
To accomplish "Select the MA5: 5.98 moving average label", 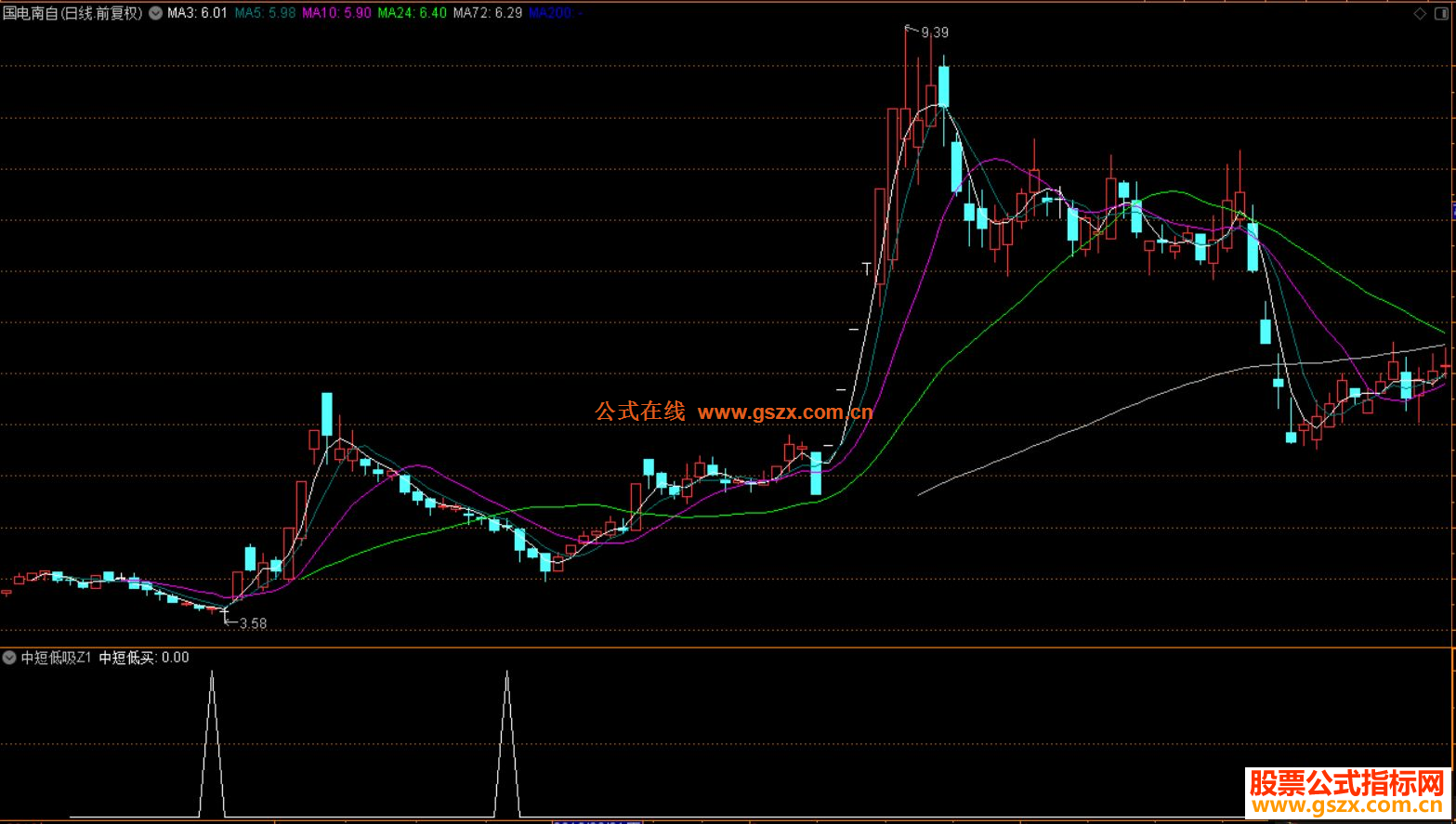I will 265,13.
